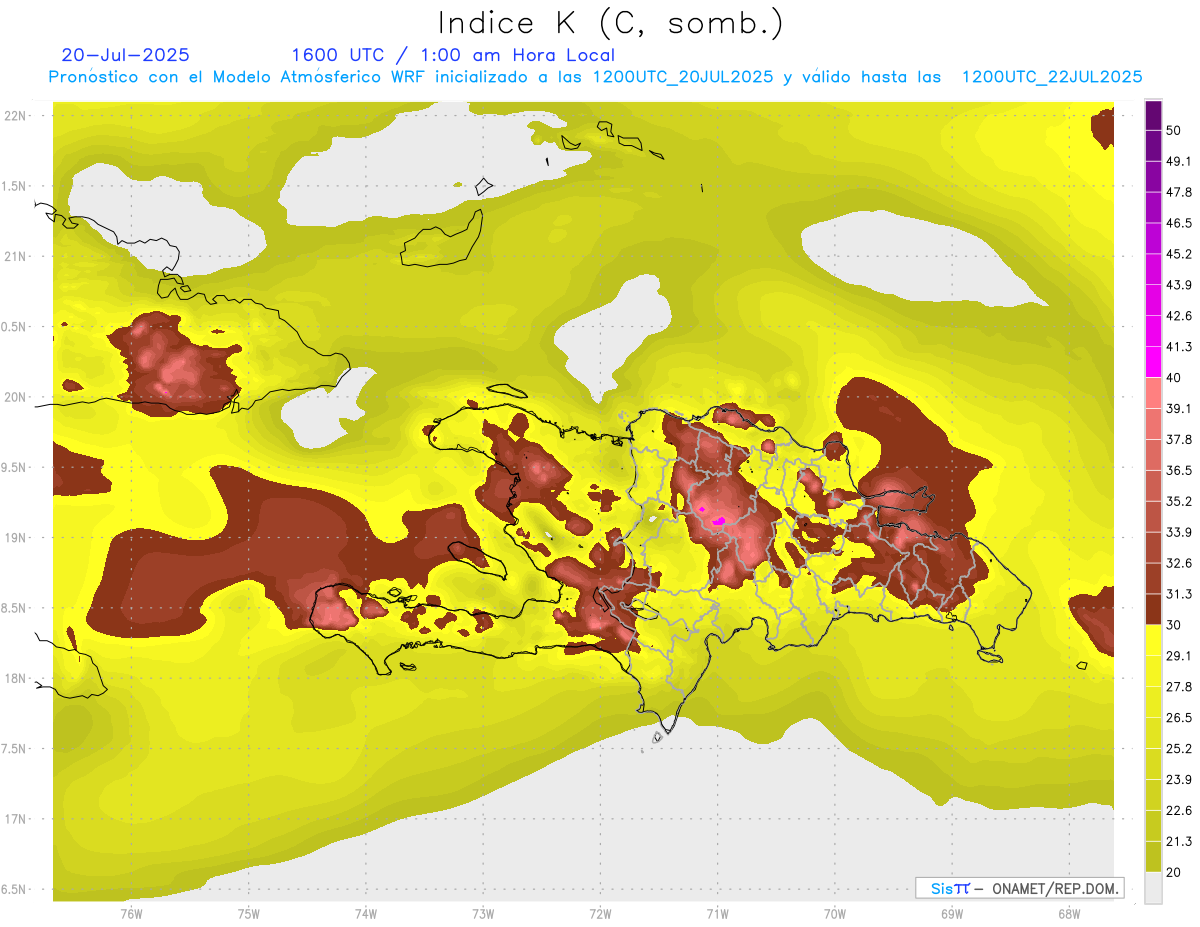
Task: Click the '1600 UTC / 1:00 am Hora Local' text
Action: (452, 55)
